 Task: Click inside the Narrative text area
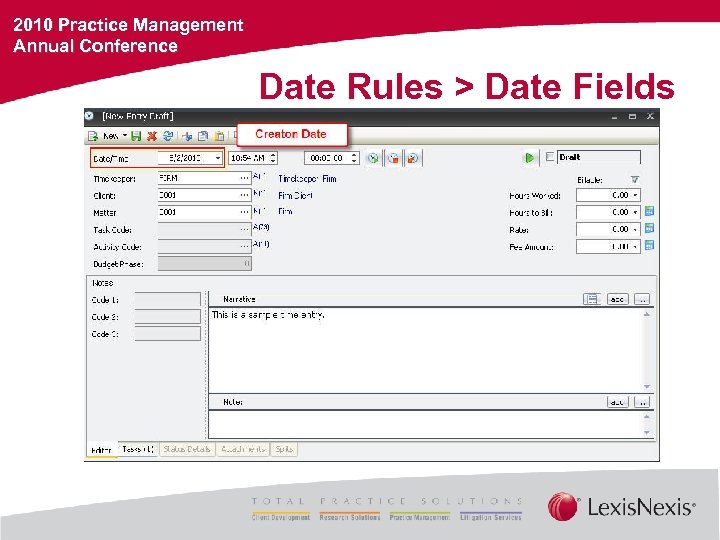[x=426, y=350]
